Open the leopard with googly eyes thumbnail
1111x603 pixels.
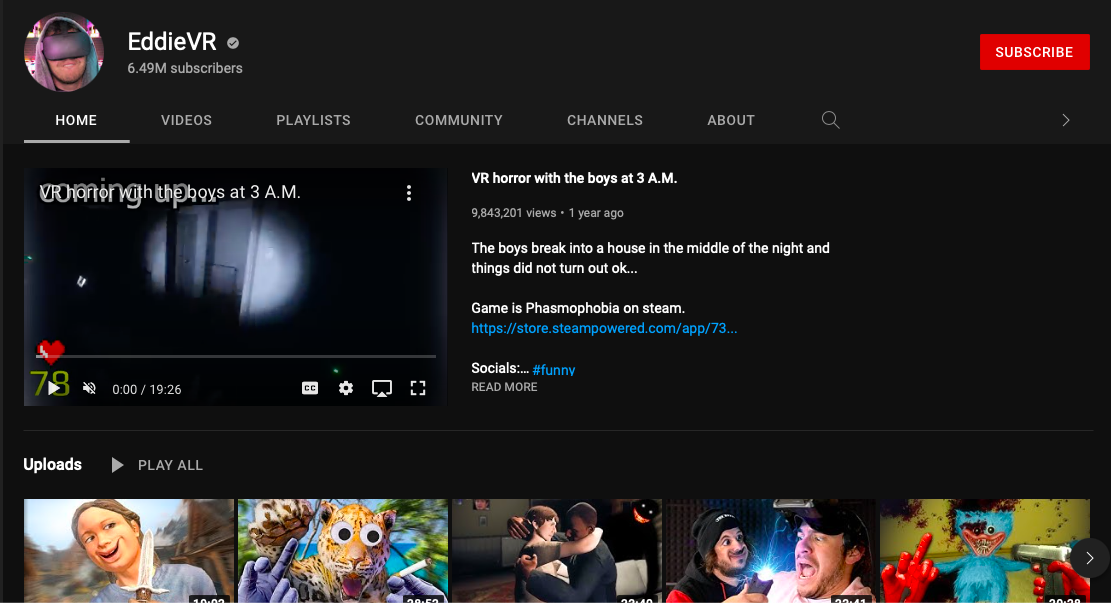click(343, 551)
